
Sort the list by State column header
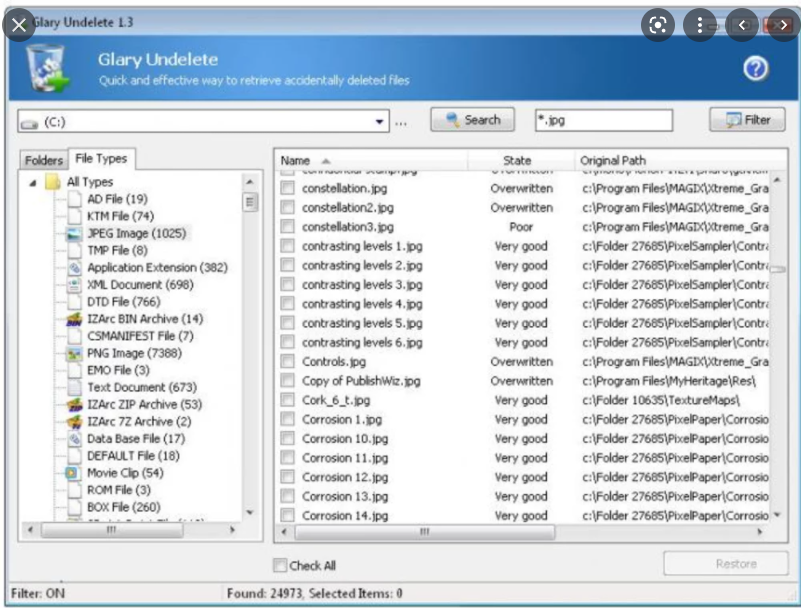521,160
